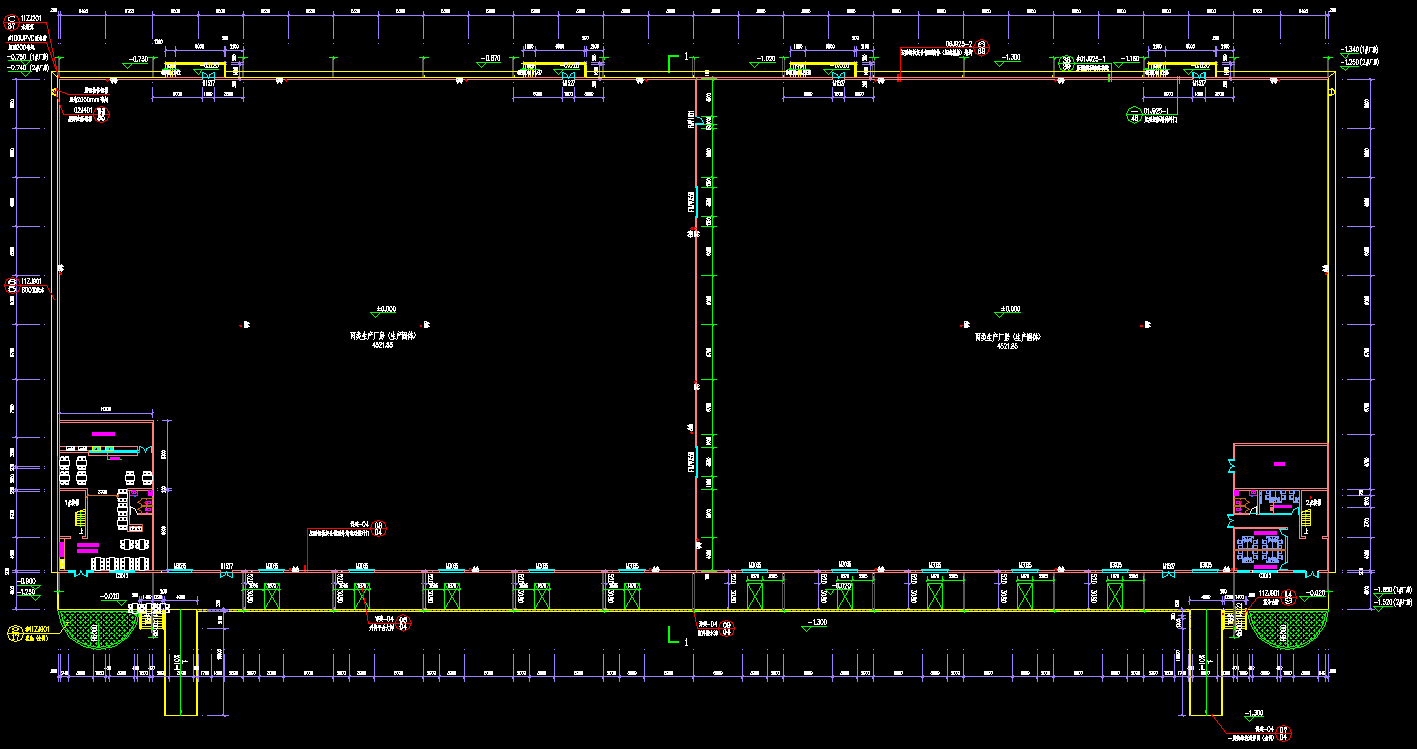Click the red 06J925-2 callout circle at top
1417x749 pixels.
(982, 47)
